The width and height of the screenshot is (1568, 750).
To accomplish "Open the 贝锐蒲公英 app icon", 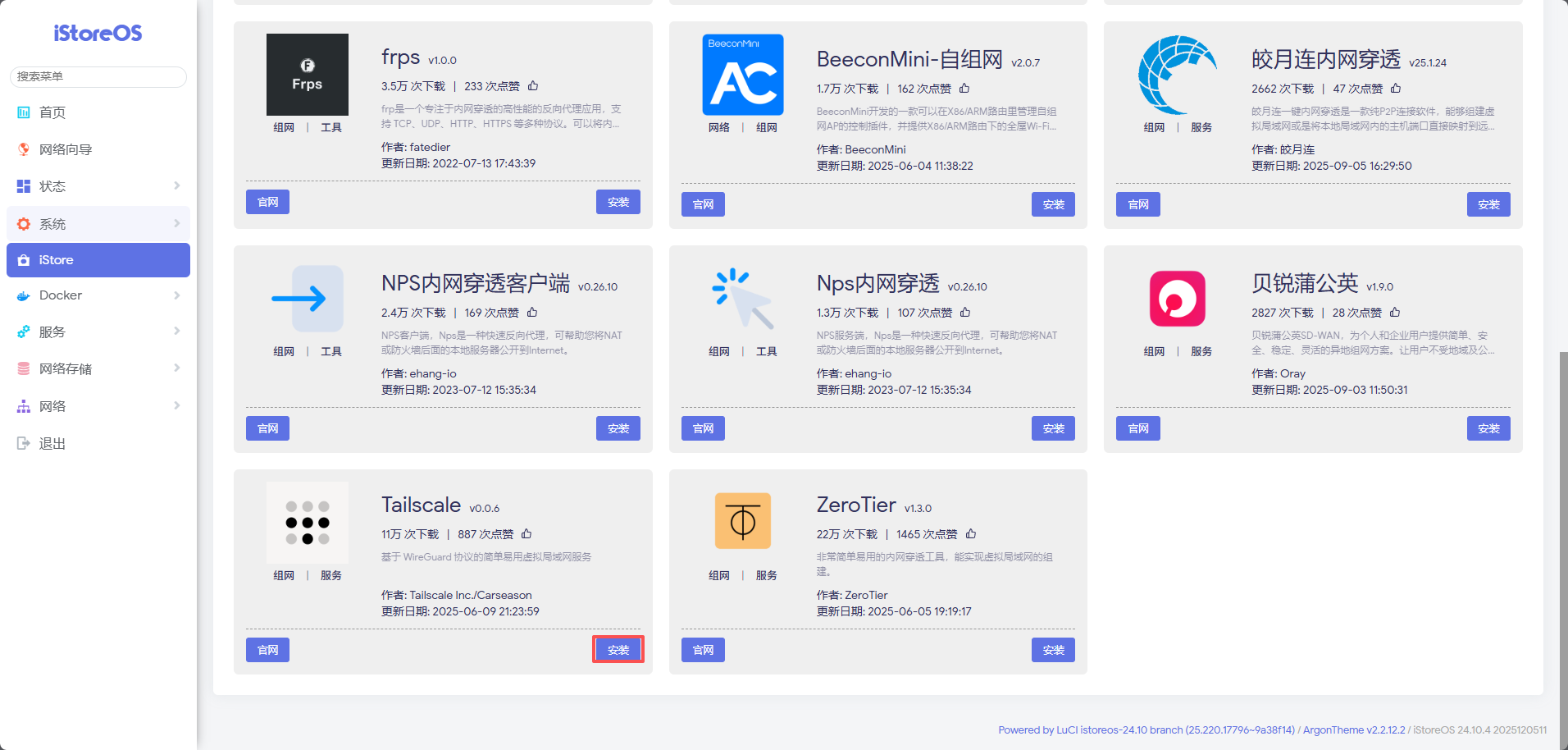I will 1178,298.
